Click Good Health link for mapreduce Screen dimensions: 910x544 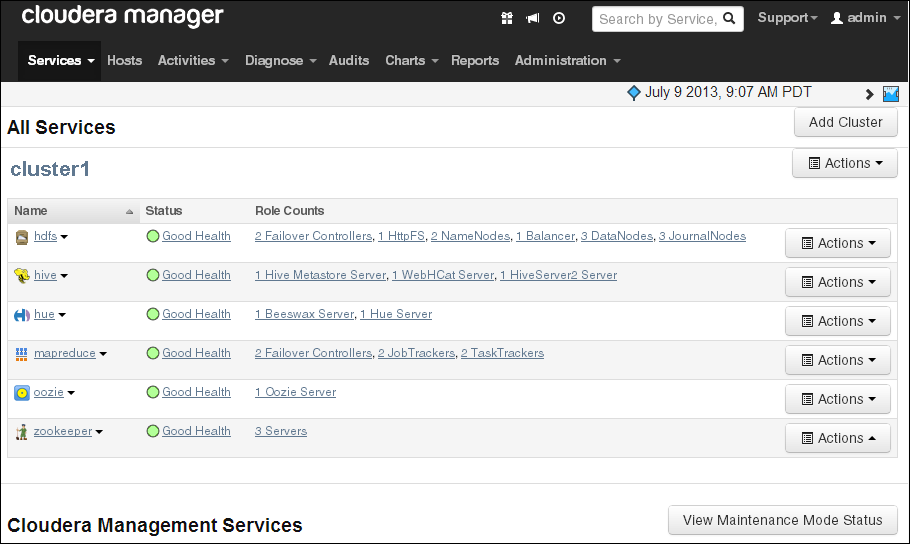[x=196, y=353]
